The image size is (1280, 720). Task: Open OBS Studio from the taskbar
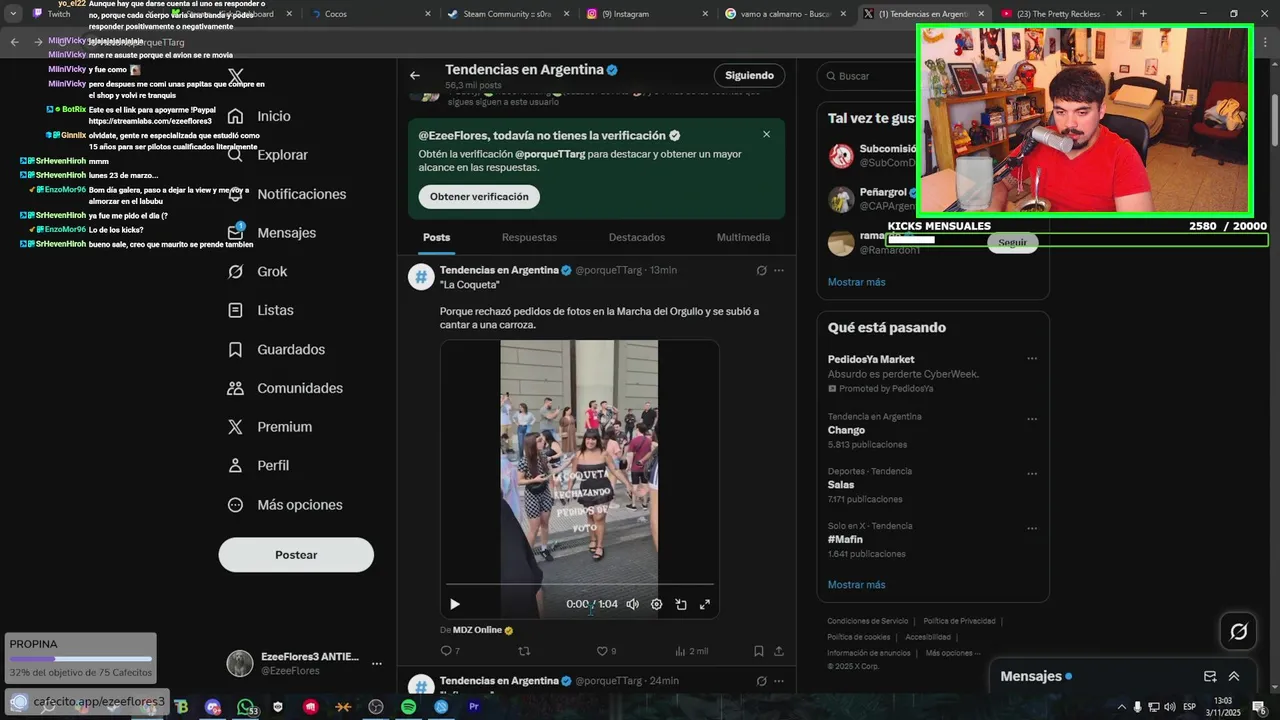375,707
